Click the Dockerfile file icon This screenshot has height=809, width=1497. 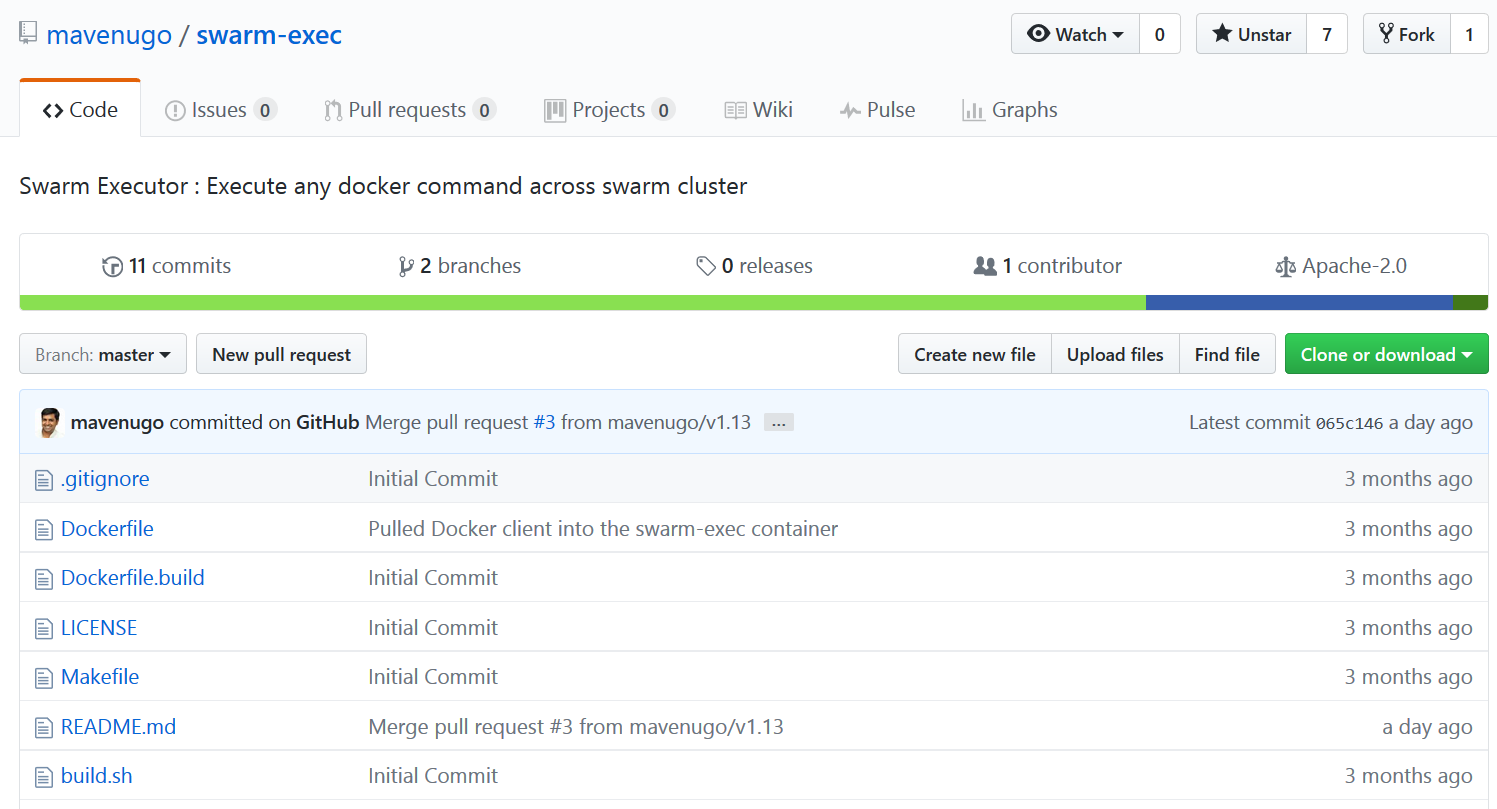[x=44, y=529]
